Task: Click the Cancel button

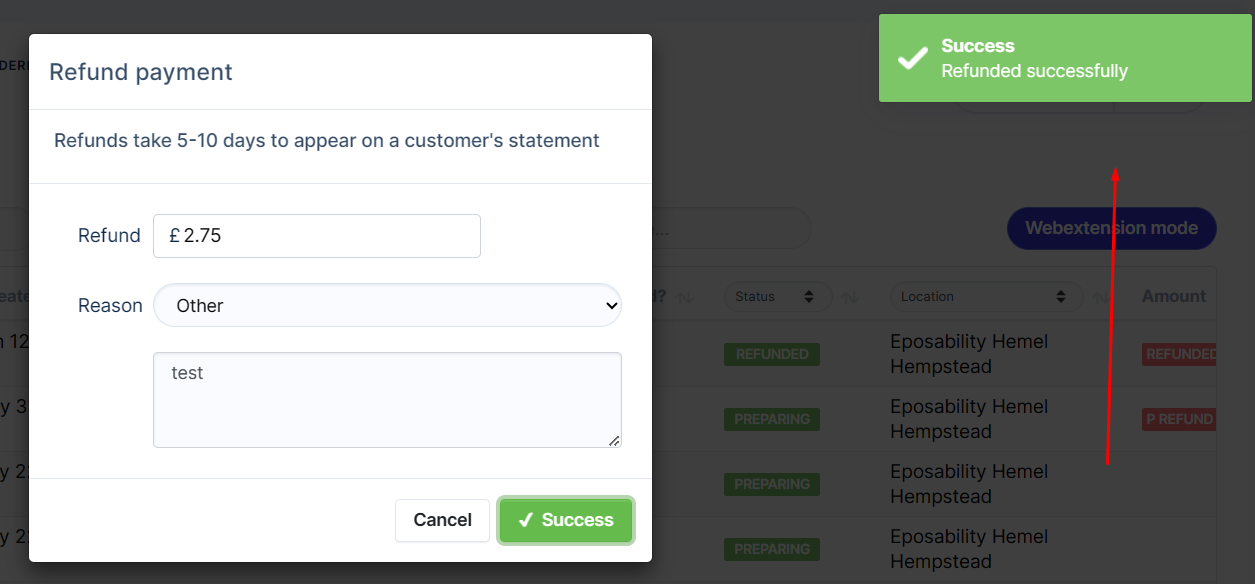Action: click(x=442, y=520)
